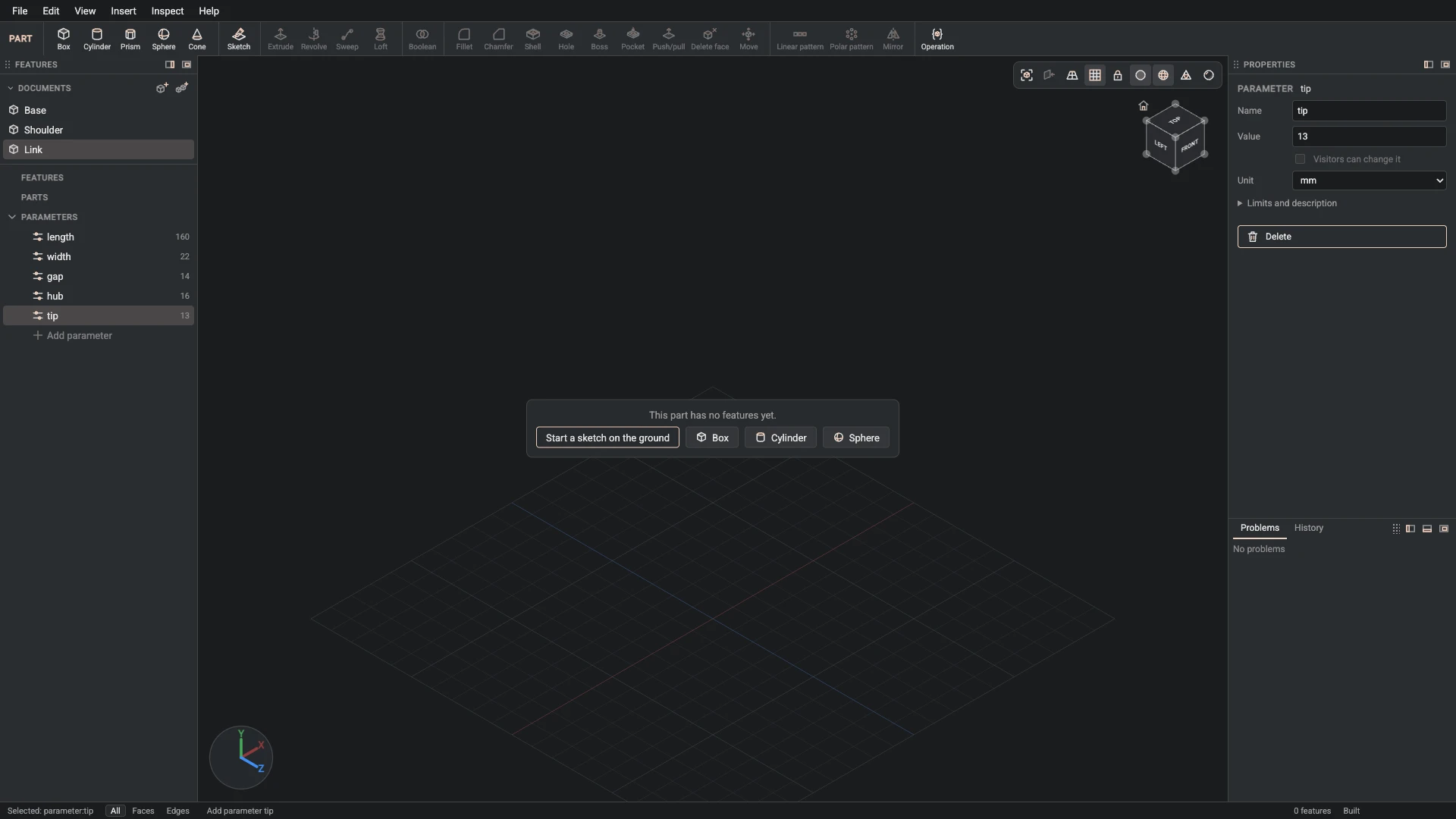Click the FRONT face of view cube
1456x819 pixels.
[x=1190, y=146]
